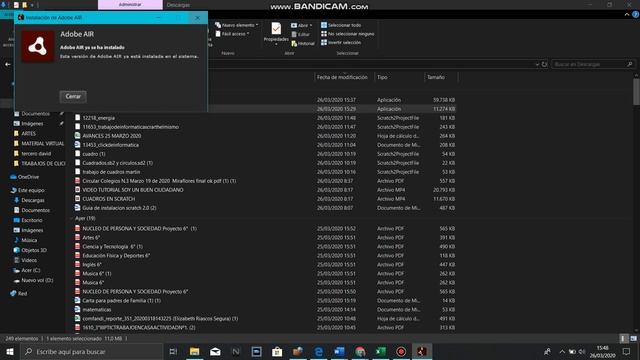This screenshot has height=360, width=640.
Task: Open File Explorer from the taskbar
Action: tap(194, 351)
